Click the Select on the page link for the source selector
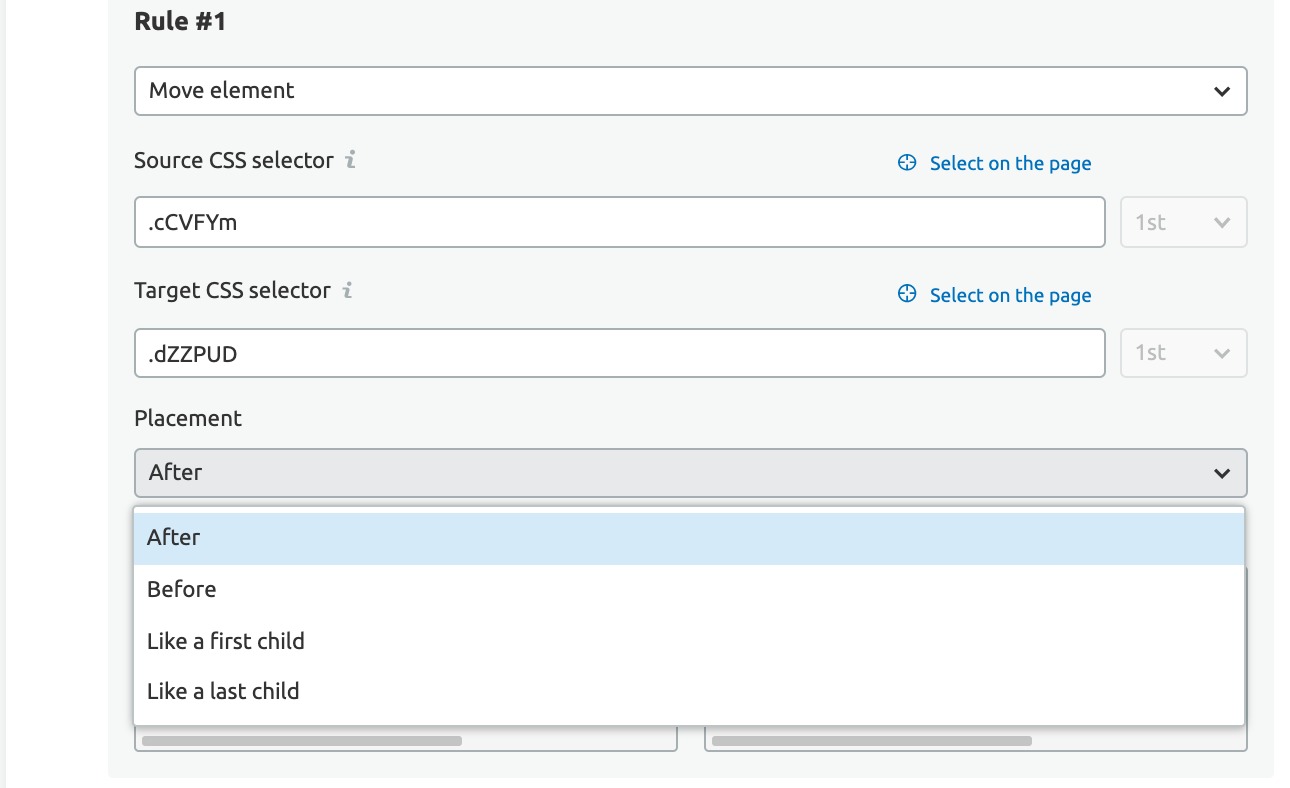 [x=1010, y=163]
